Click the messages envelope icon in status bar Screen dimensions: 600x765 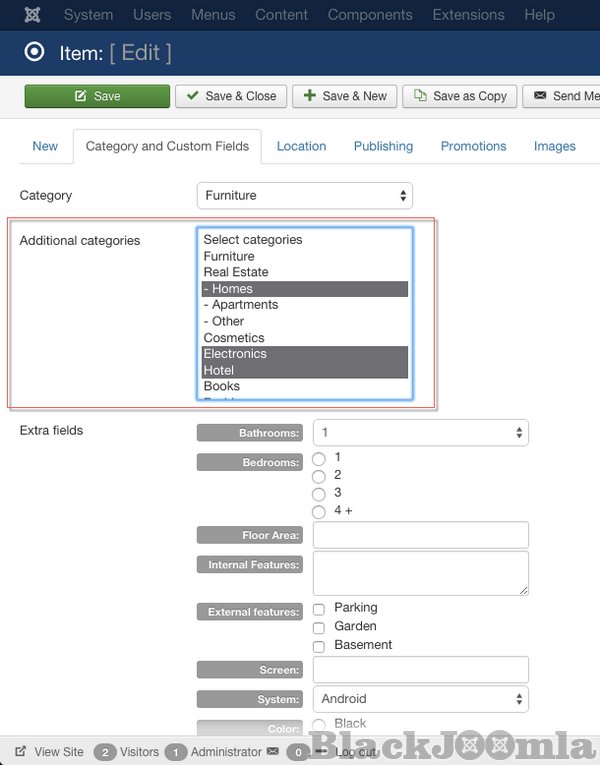272,751
